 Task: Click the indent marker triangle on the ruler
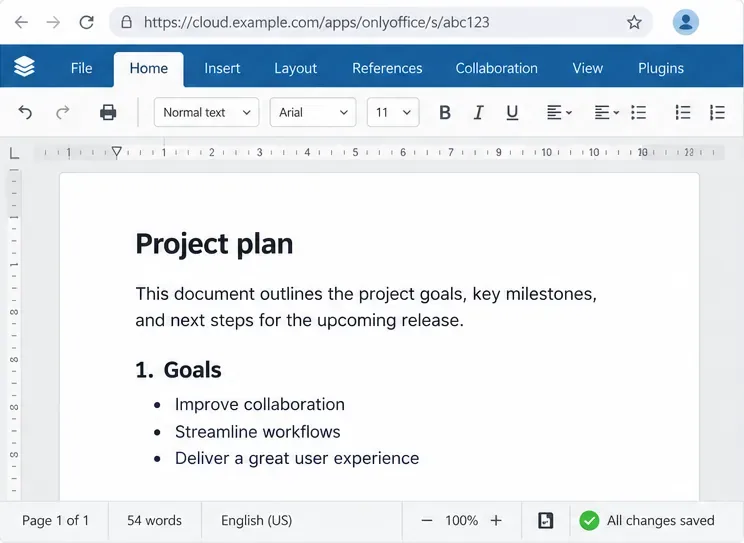pyautogui.click(x=116, y=152)
